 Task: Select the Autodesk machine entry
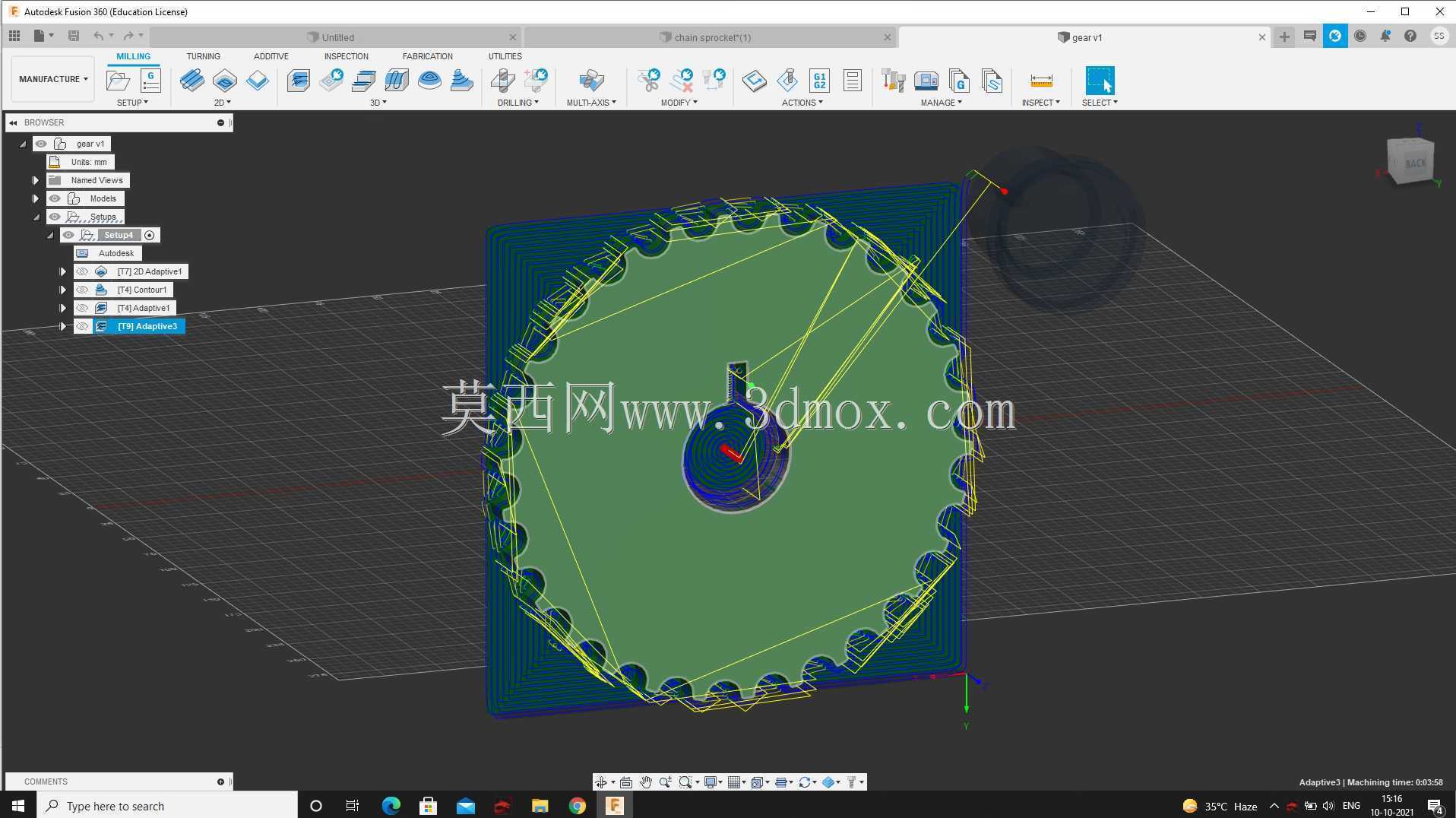pos(107,253)
